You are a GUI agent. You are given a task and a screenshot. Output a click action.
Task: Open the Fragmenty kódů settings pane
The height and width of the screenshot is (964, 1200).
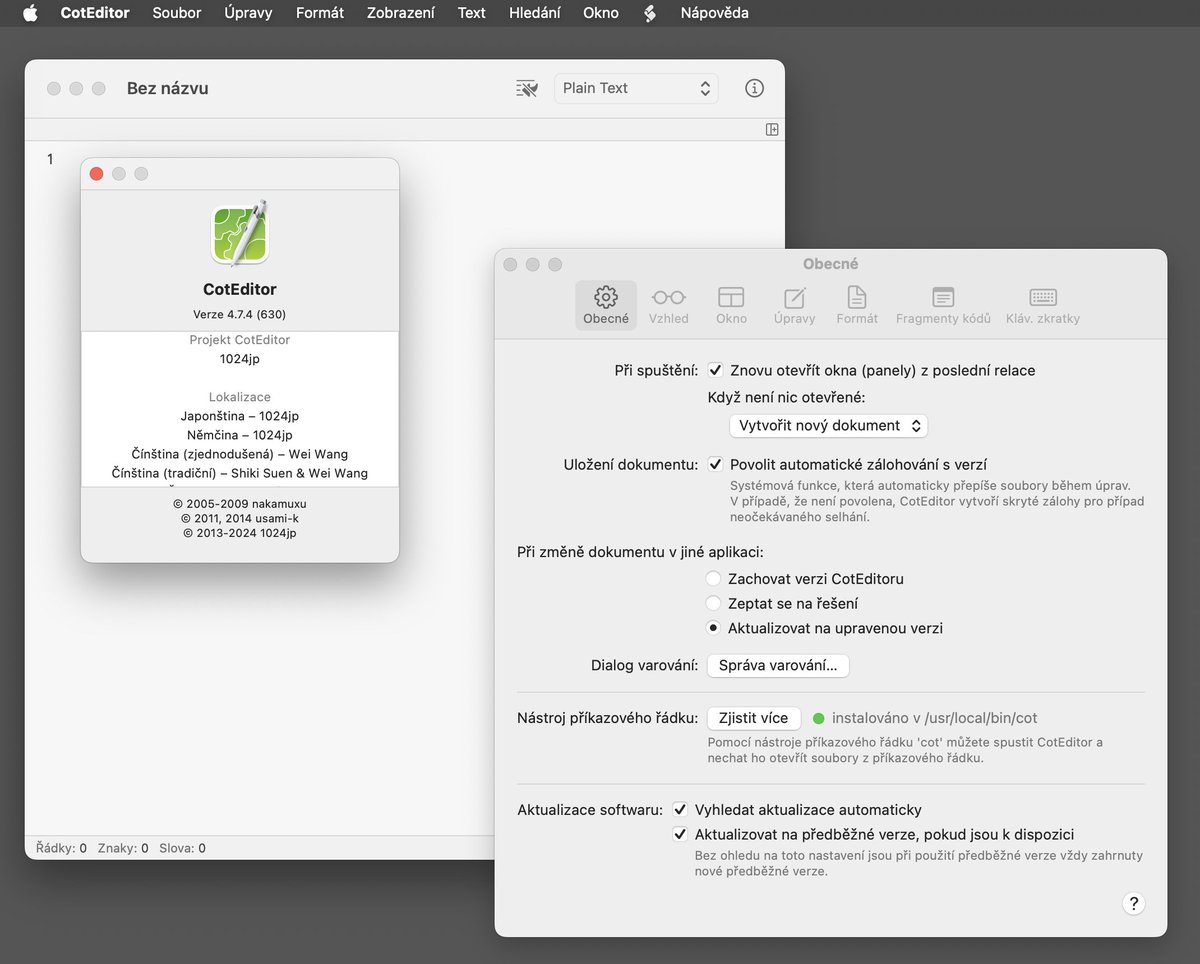[x=943, y=305]
